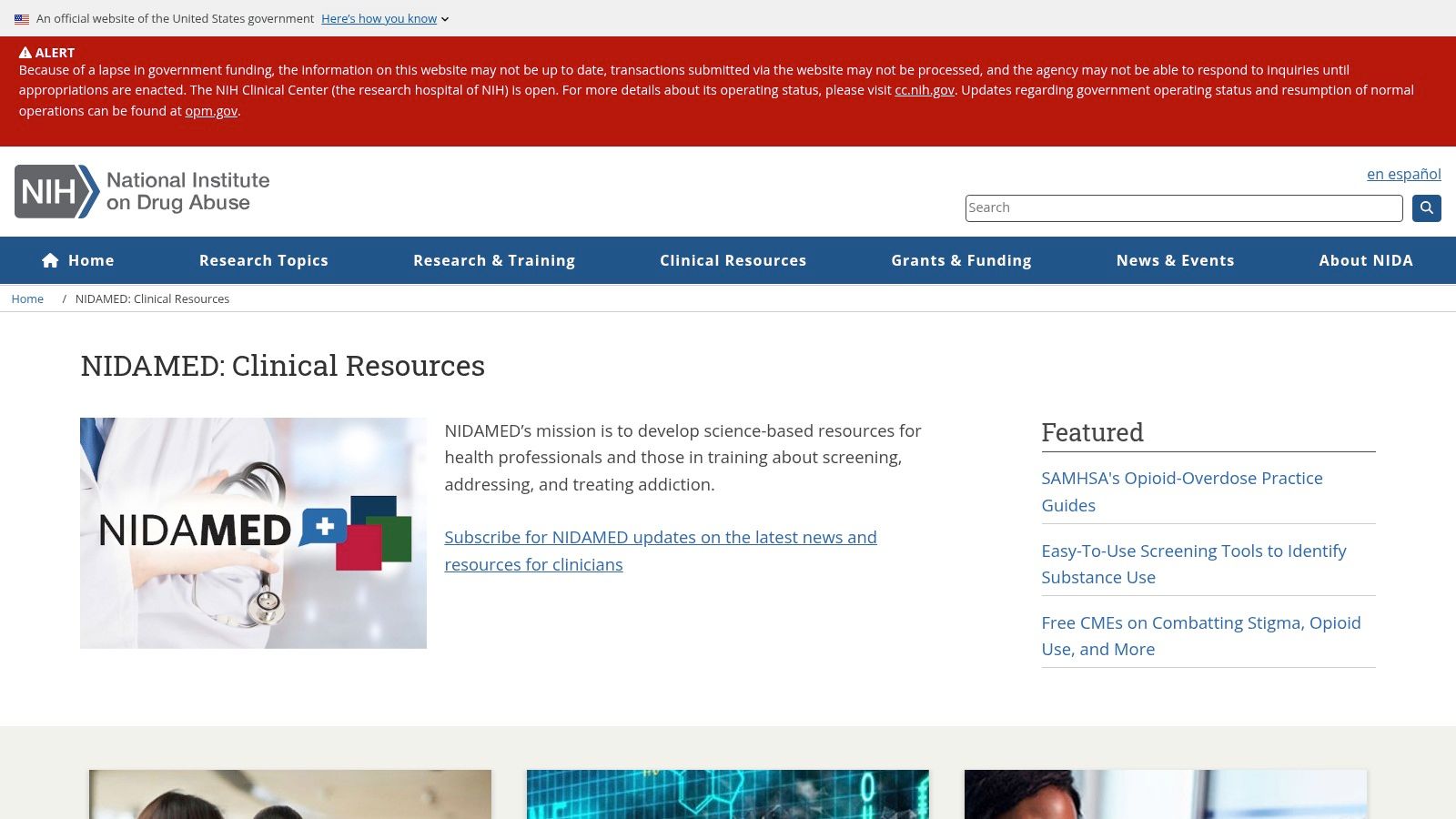Viewport: 1456px width, 819px height.
Task: Select About NIDA in the navigation bar
Action: pos(1366,260)
